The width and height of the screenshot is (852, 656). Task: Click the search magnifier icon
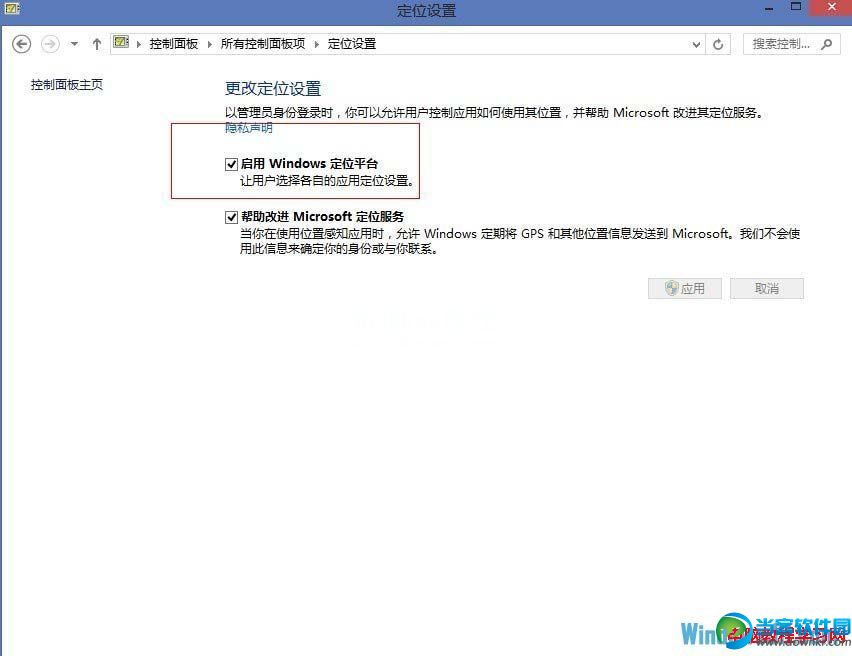pos(826,45)
